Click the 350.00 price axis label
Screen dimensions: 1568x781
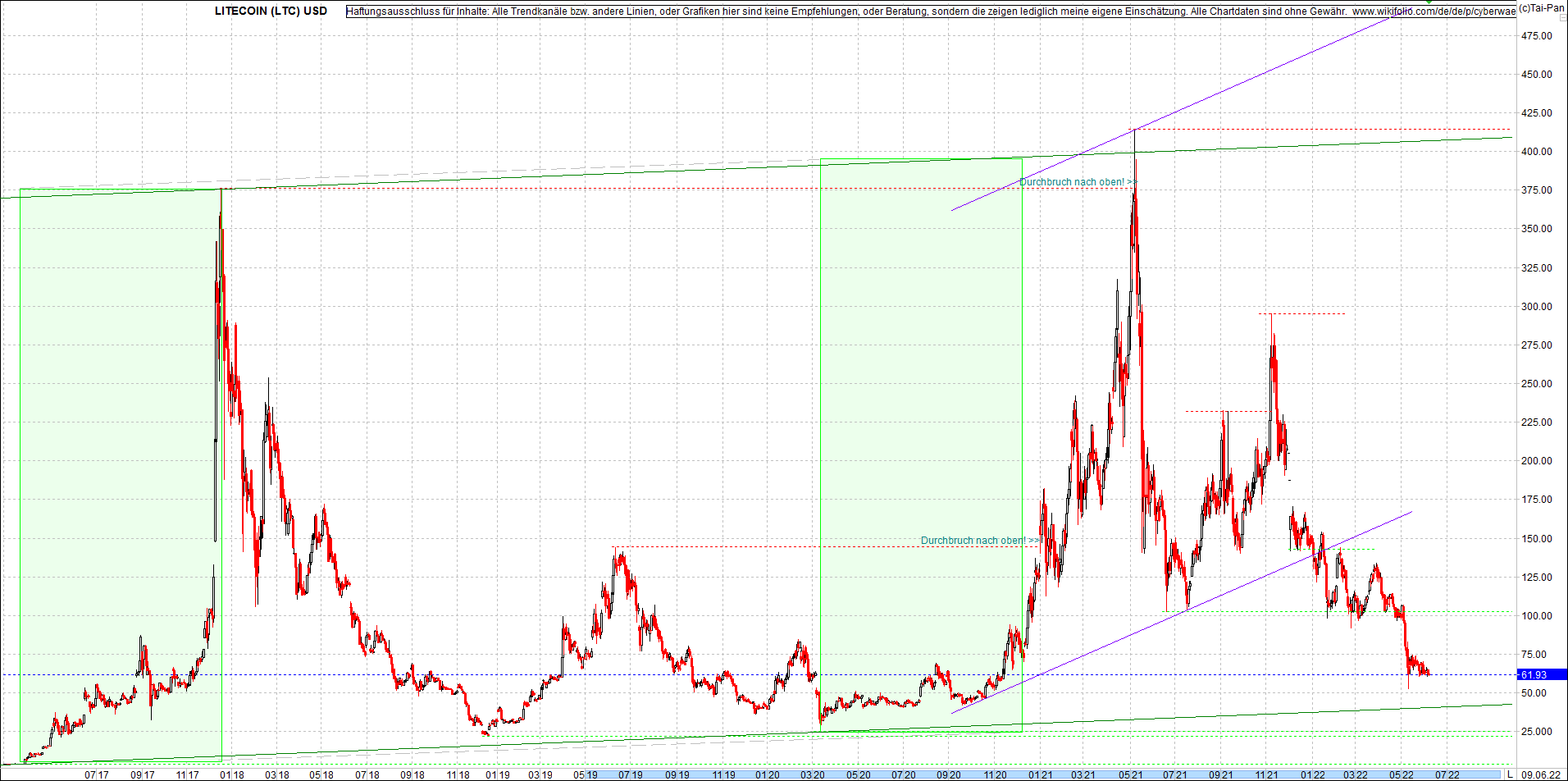pos(1537,229)
